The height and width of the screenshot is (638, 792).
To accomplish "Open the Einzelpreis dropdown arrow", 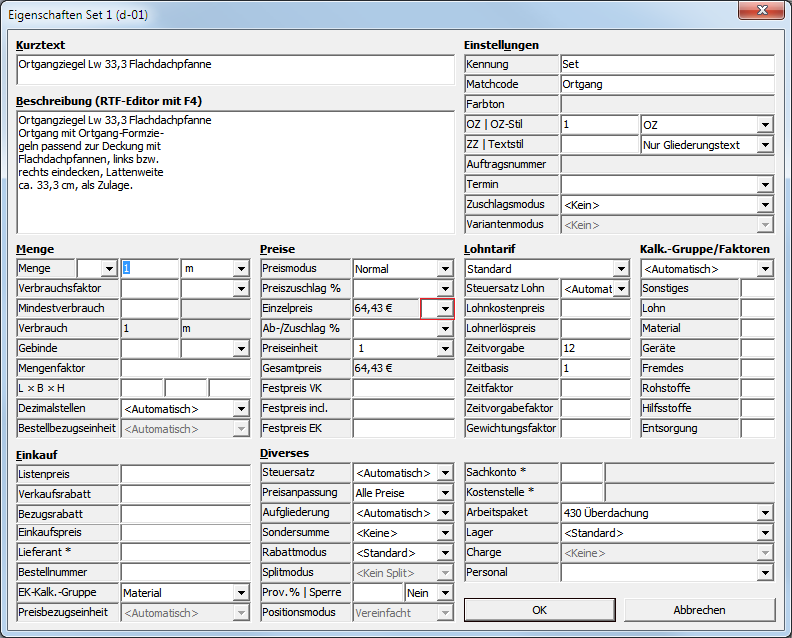I will [x=444, y=309].
